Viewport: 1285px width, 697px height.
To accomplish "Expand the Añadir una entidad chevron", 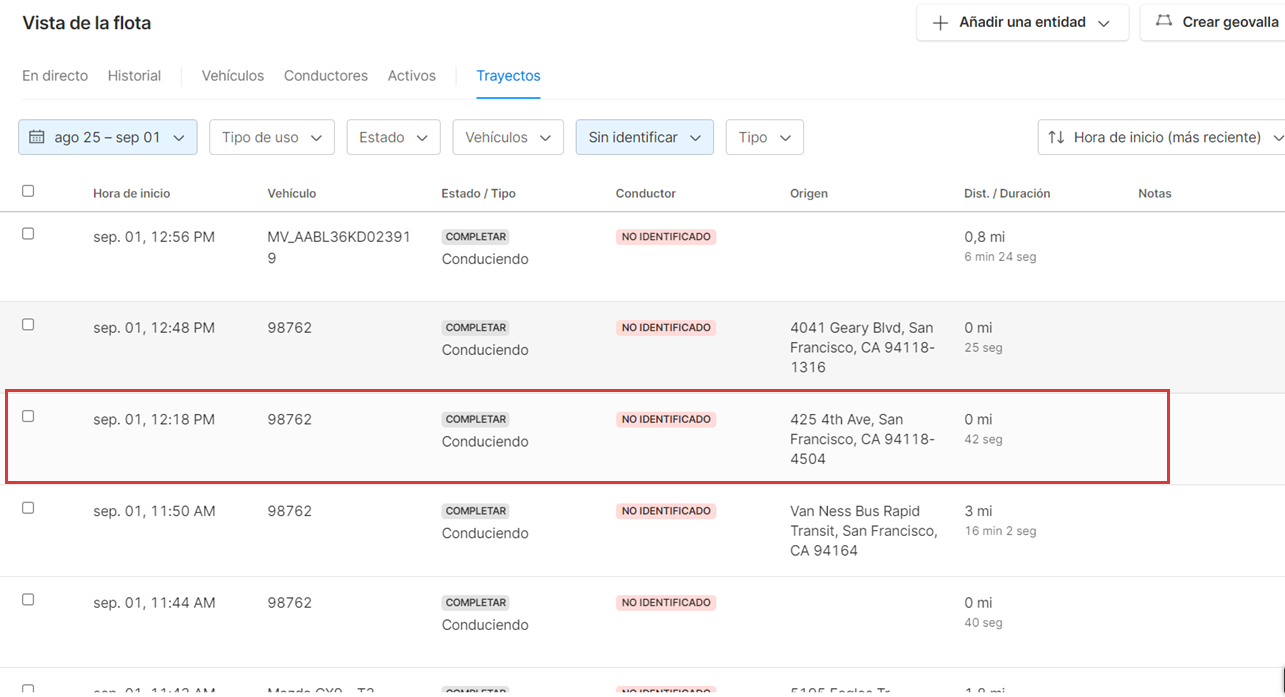I will [x=1104, y=23].
